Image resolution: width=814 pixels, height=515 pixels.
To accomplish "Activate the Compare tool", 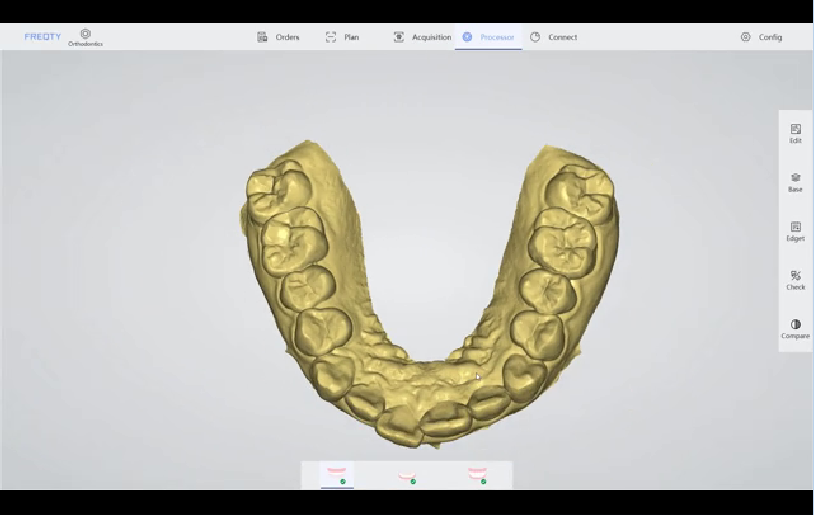I will (795, 329).
